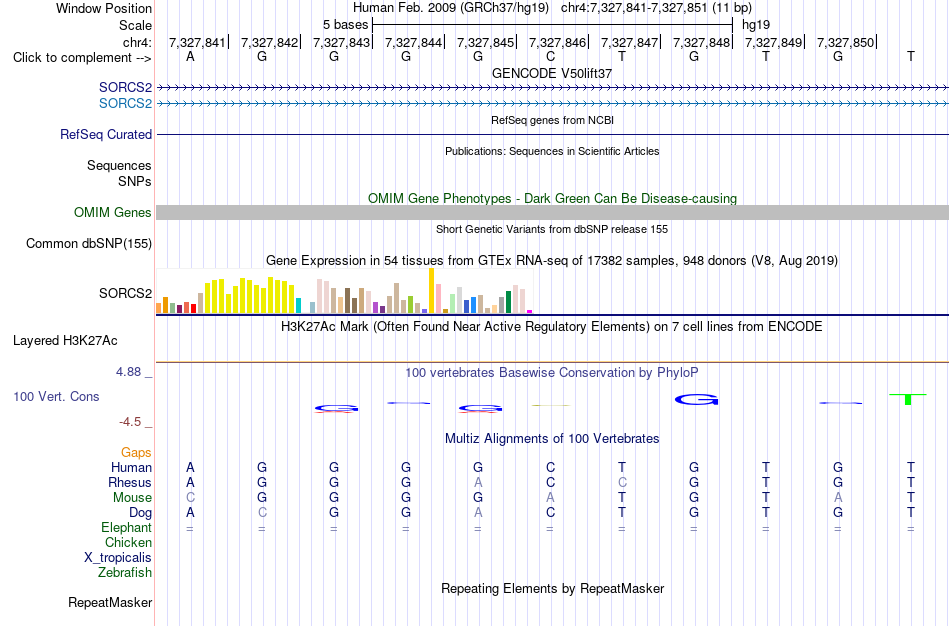The width and height of the screenshot is (950, 626).
Task: Open Multiz Alignments of 100 Vertebrates title
Action: click(552, 438)
